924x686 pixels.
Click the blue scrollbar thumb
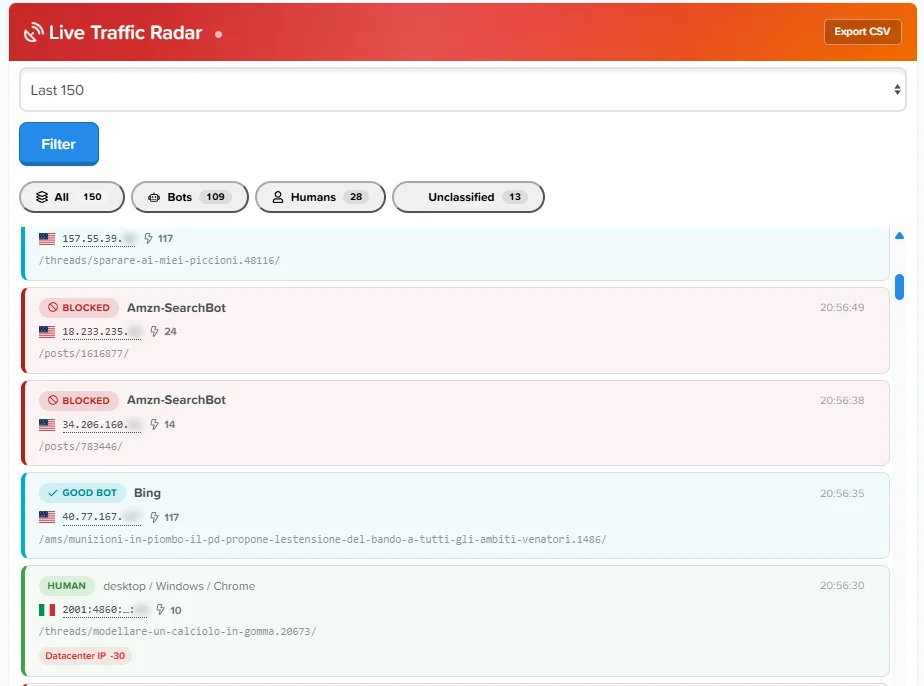click(899, 287)
